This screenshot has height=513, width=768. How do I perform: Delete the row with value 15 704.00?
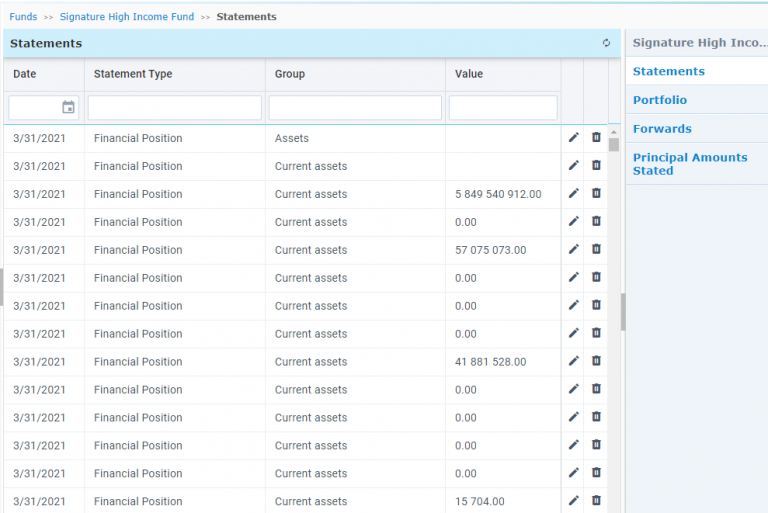tap(596, 501)
